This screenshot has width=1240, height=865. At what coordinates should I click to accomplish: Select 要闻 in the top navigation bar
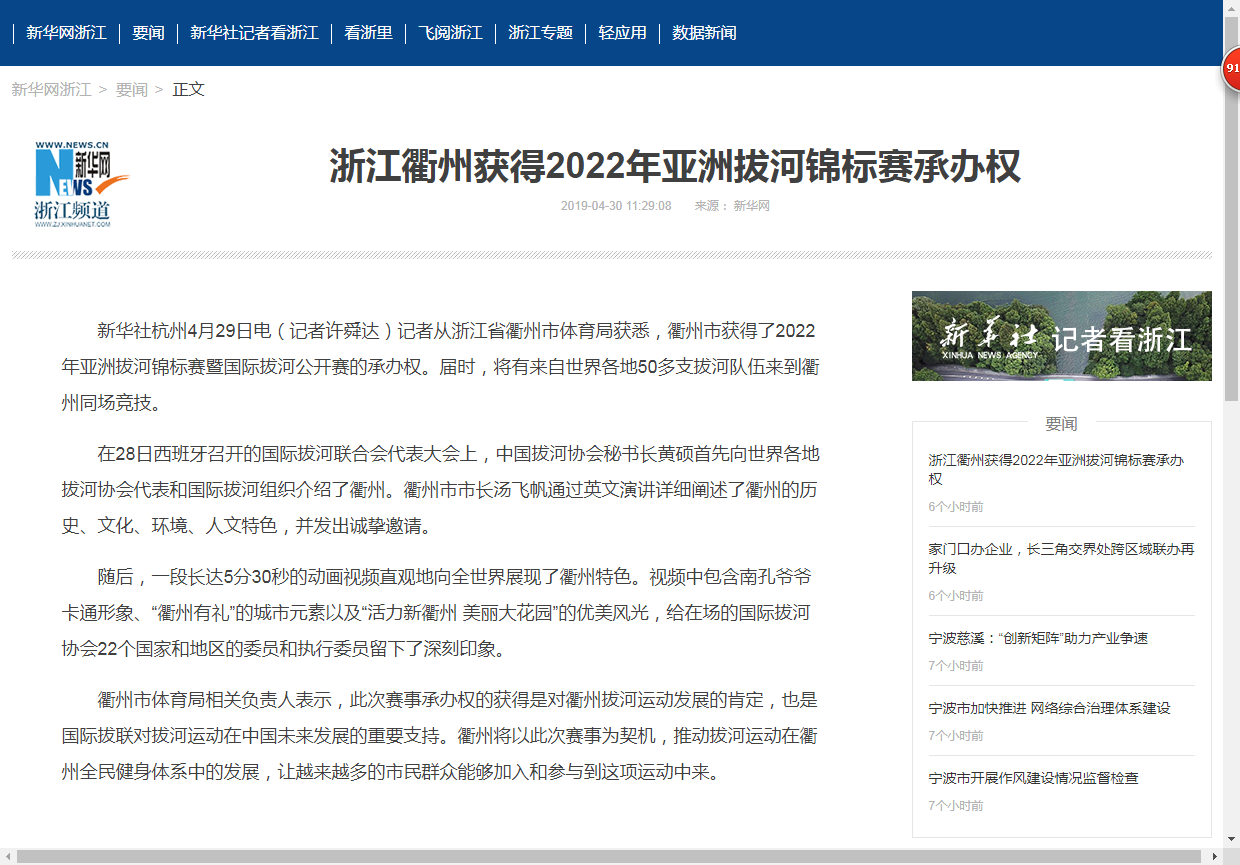click(x=148, y=33)
